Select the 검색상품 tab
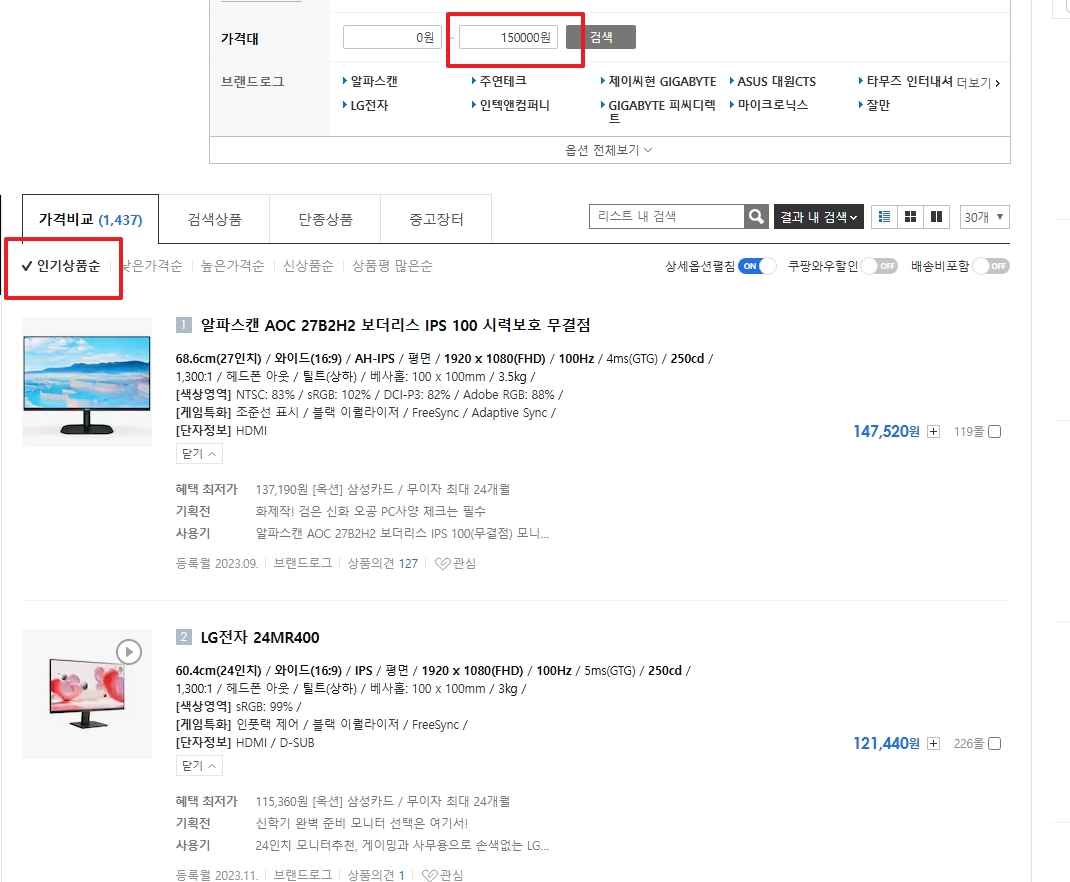 coord(214,219)
